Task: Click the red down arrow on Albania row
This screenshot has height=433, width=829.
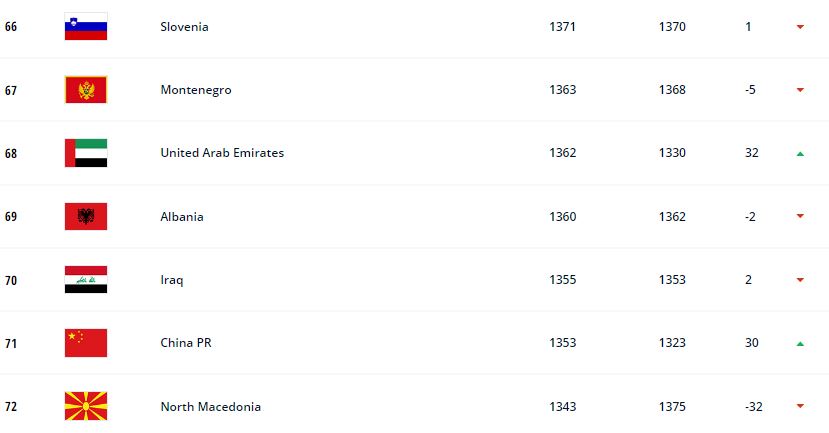Action: pos(800,216)
